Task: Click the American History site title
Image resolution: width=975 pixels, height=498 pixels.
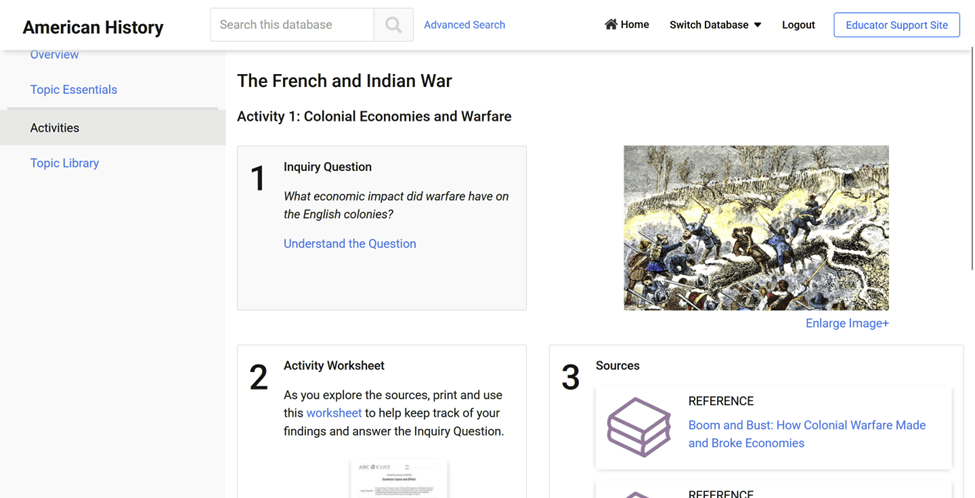Action: tap(93, 27)
